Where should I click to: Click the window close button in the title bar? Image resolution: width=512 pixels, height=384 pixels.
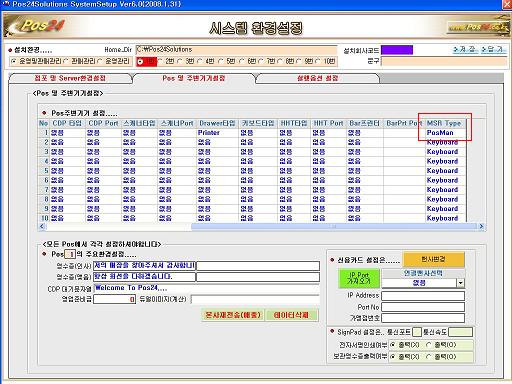(507, 4)
